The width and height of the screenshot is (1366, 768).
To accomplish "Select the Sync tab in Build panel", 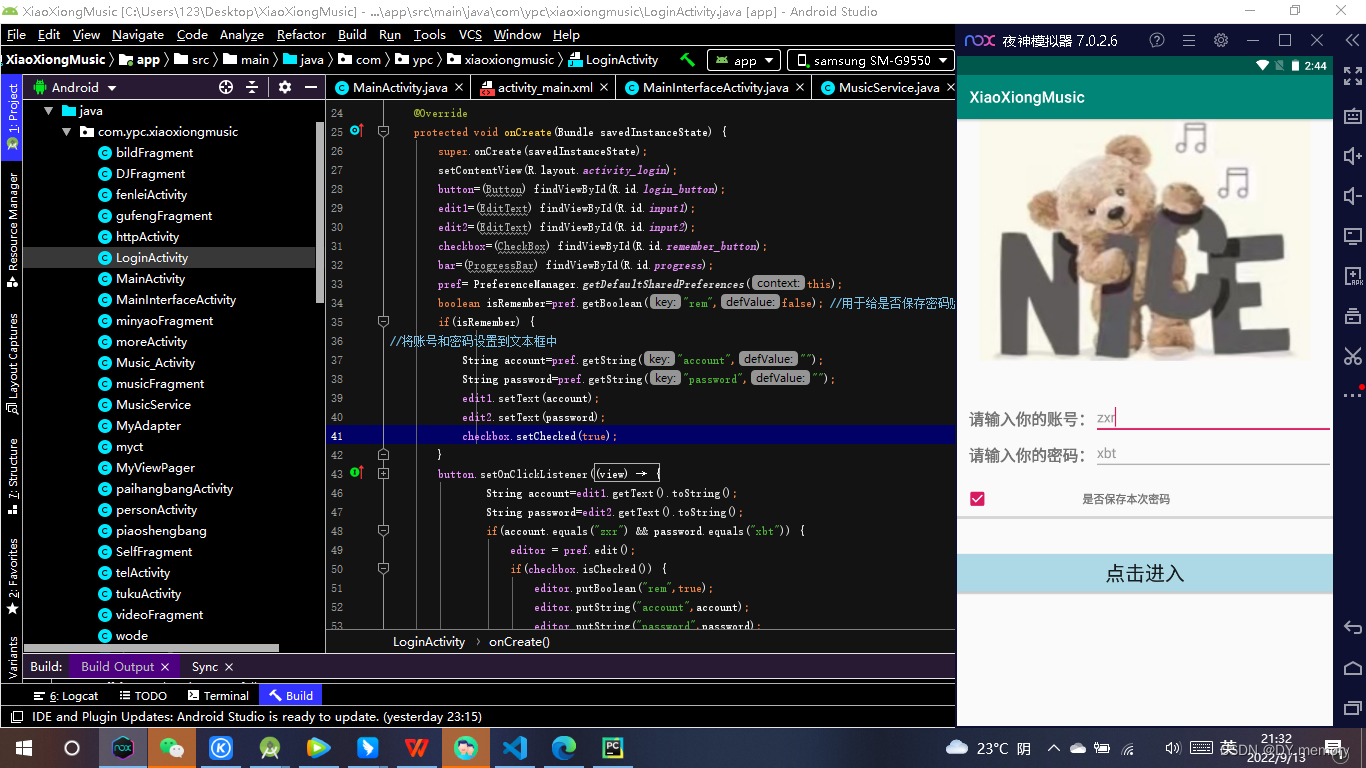I will (205, 666).
